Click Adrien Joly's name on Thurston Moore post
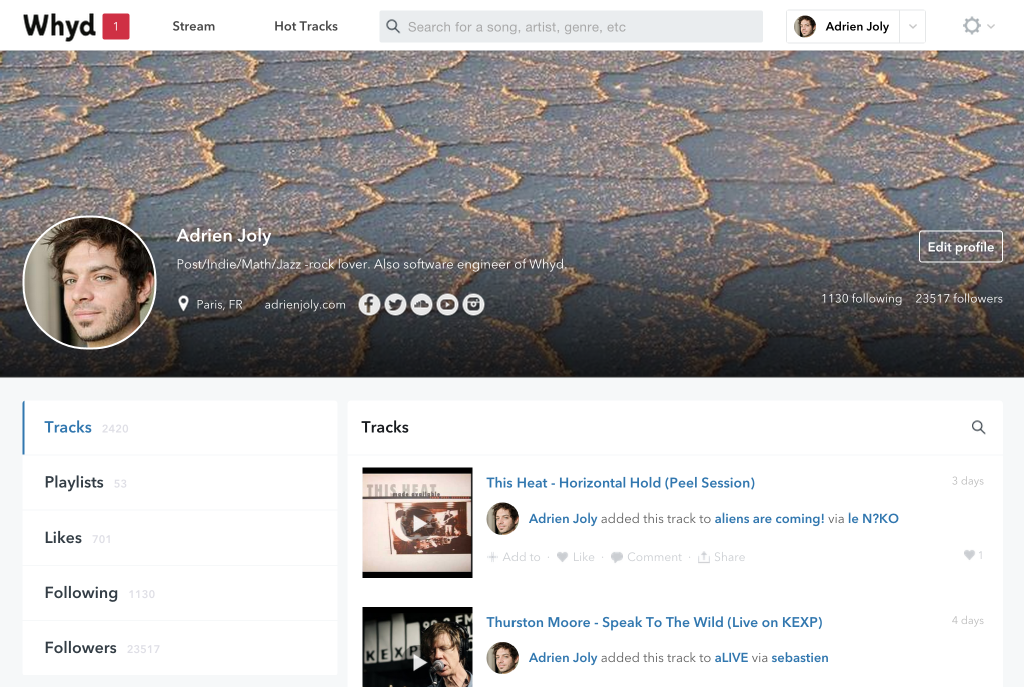The height and width of the screenshot is (687, 1024). point(563,658)
